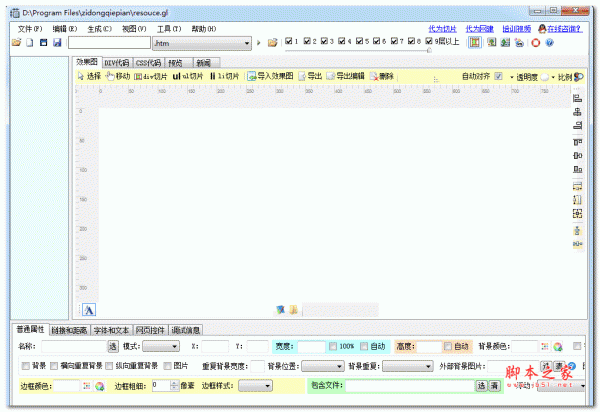This screenshot has height=412, width=600.
Task: Click the open folder icon in the top toolbar
Action: [x=16, y=44]
